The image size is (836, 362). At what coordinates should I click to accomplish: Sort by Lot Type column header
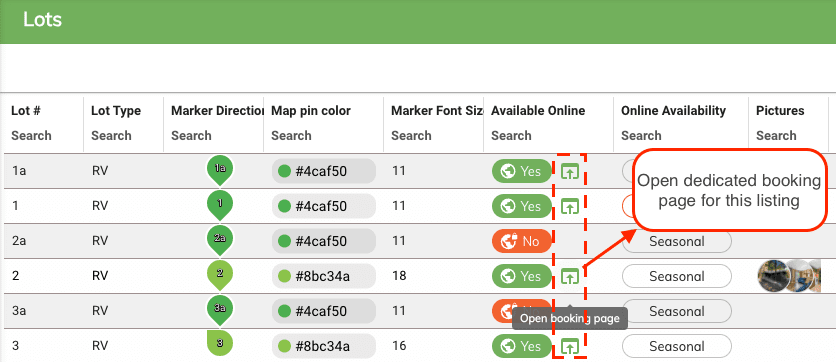pyautogui.click(x=116, y=111)
